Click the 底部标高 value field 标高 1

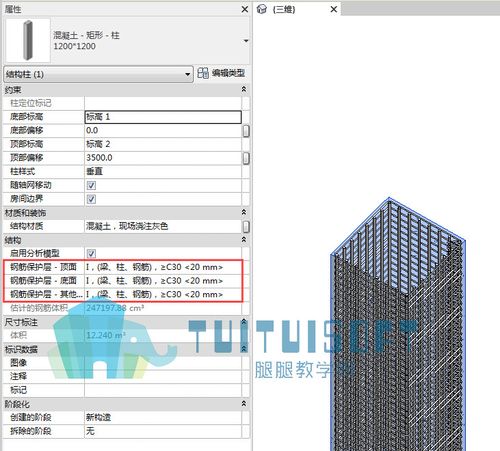coord(163,117)
